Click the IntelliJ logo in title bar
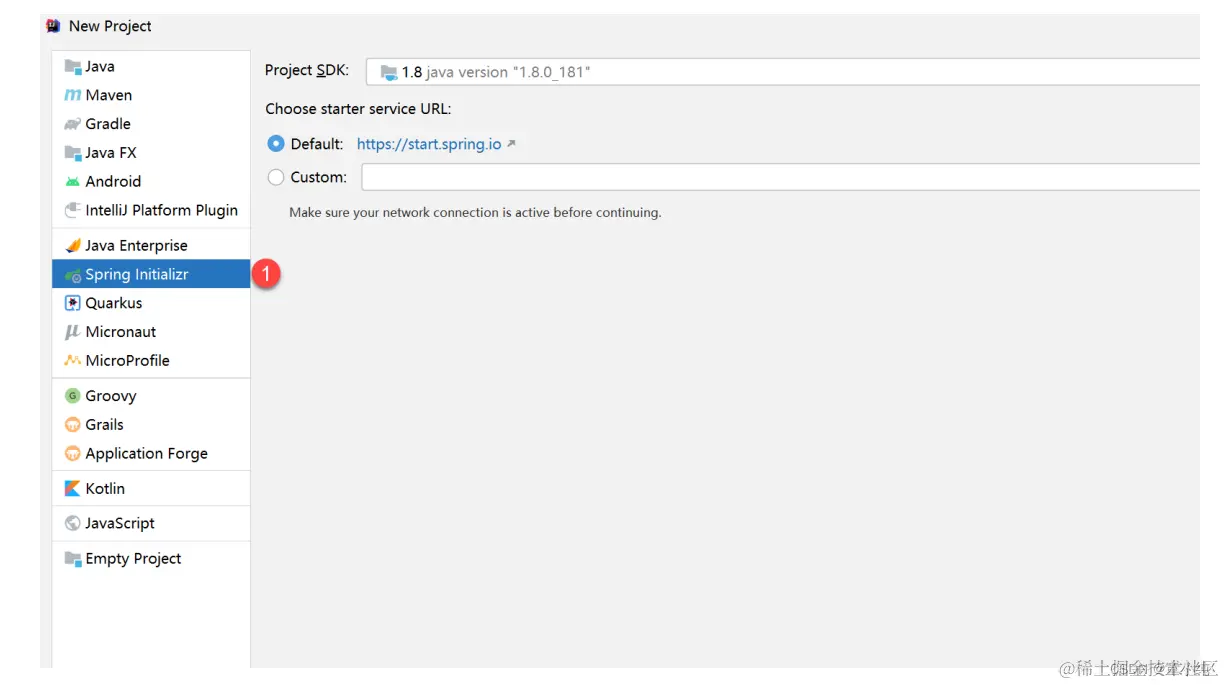Screen dimensions: 1225x685 (x=53, y=26)
